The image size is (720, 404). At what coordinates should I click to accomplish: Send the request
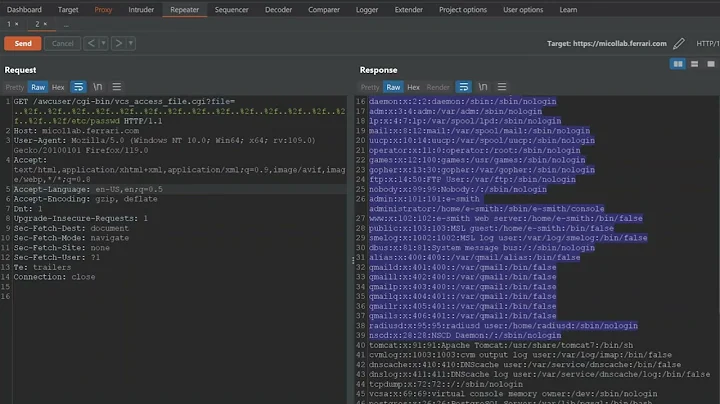(x=23, y=43)
